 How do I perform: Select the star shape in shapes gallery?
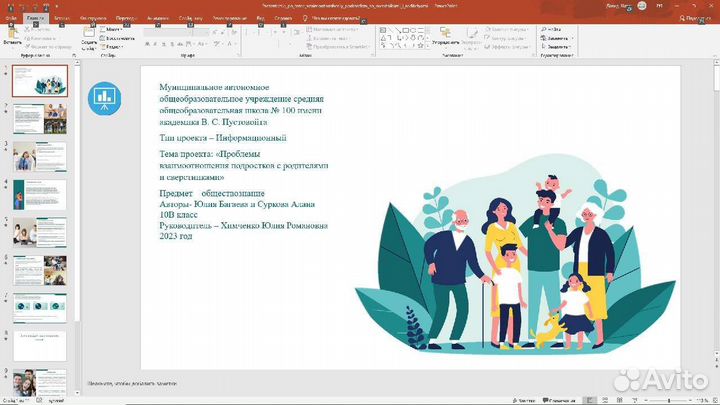420,45
